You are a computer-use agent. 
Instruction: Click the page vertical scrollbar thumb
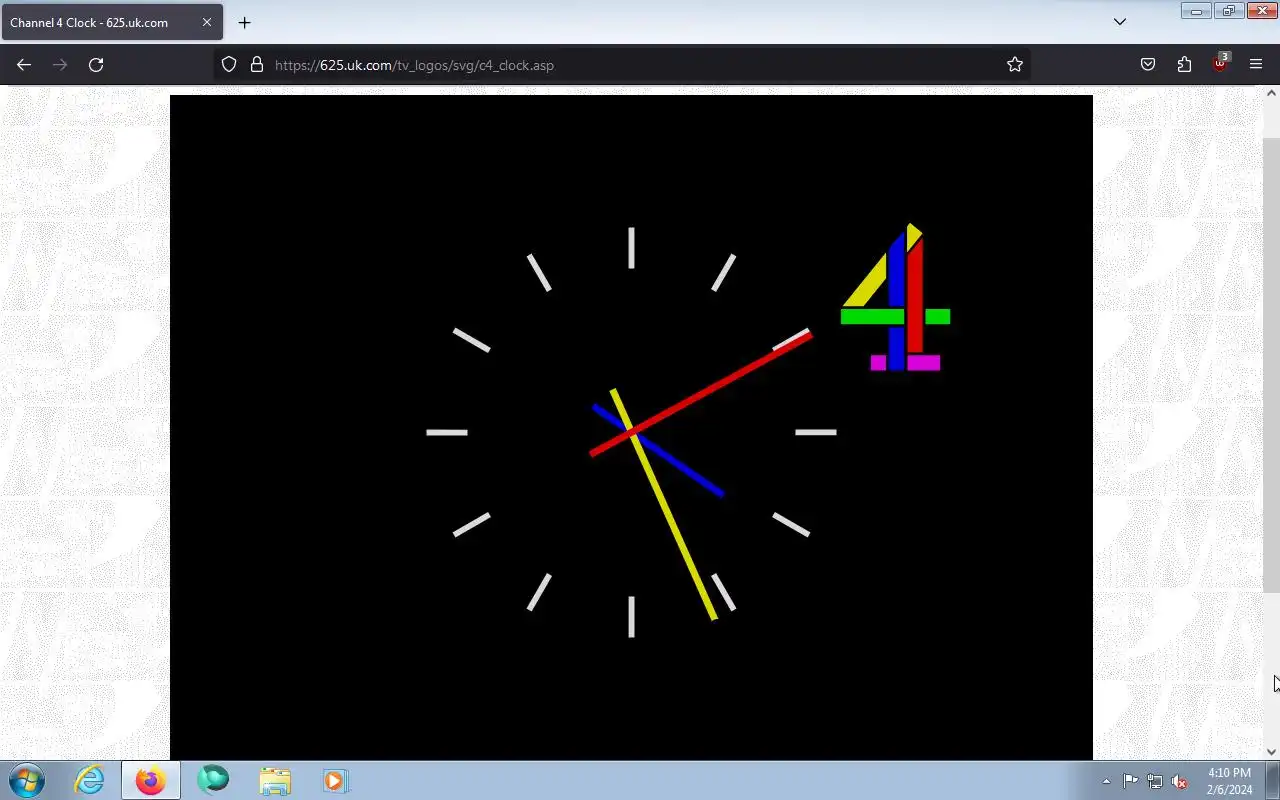1271,365
